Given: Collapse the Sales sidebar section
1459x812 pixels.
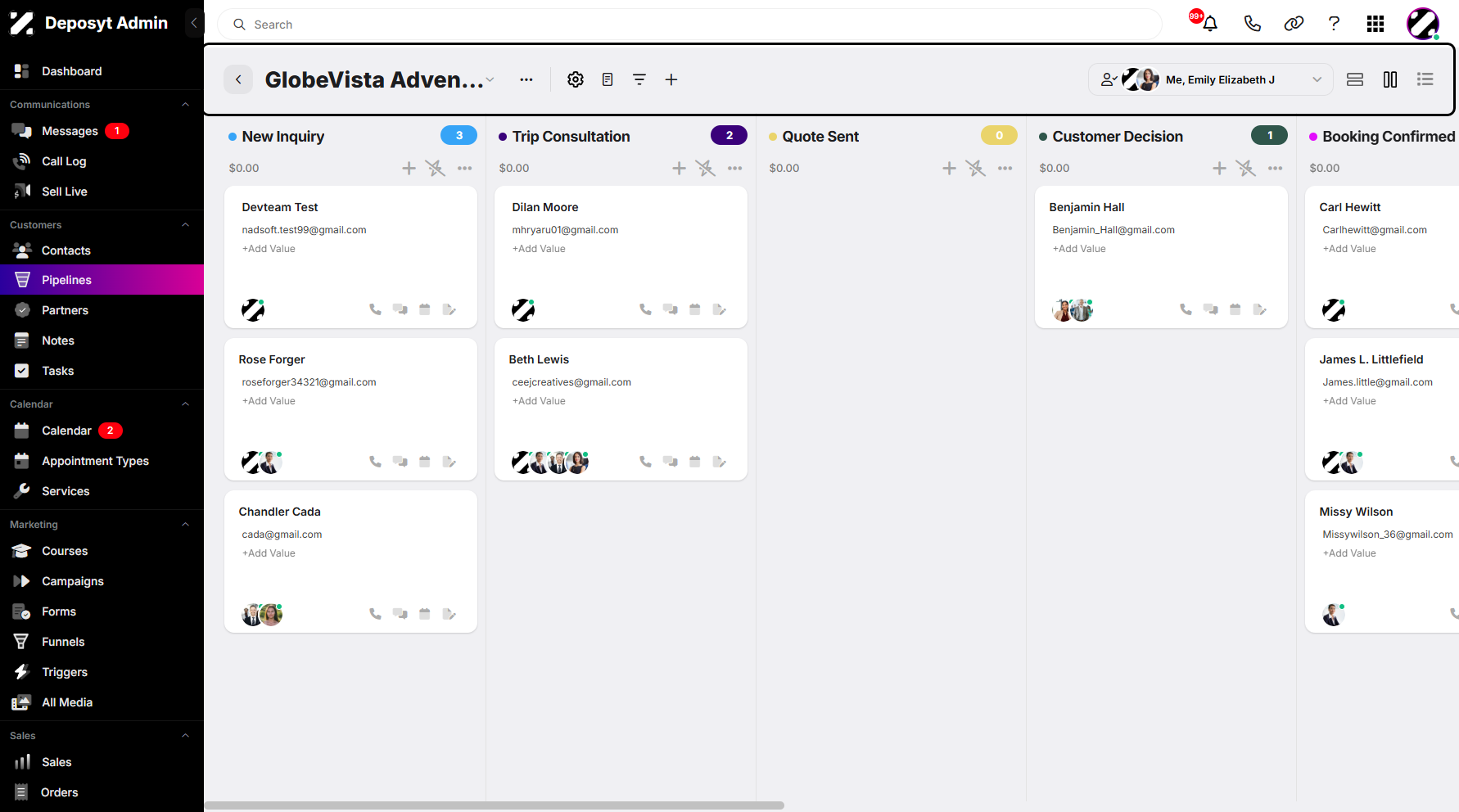Looking at the screenshot, I should (185, 736).
